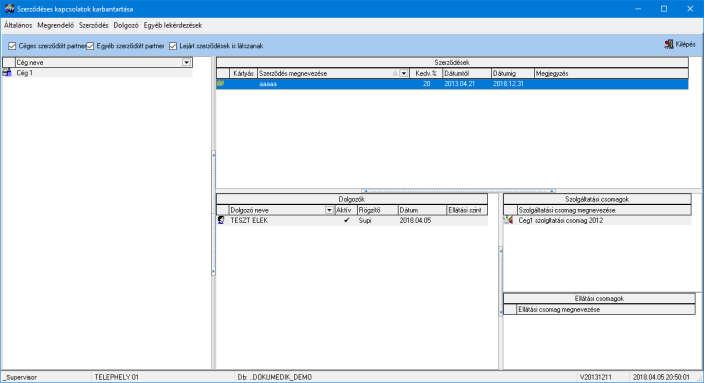This screenshot has height=383, width=704.
Task: Click the Rögzítő column header
Action: (378, 210)
